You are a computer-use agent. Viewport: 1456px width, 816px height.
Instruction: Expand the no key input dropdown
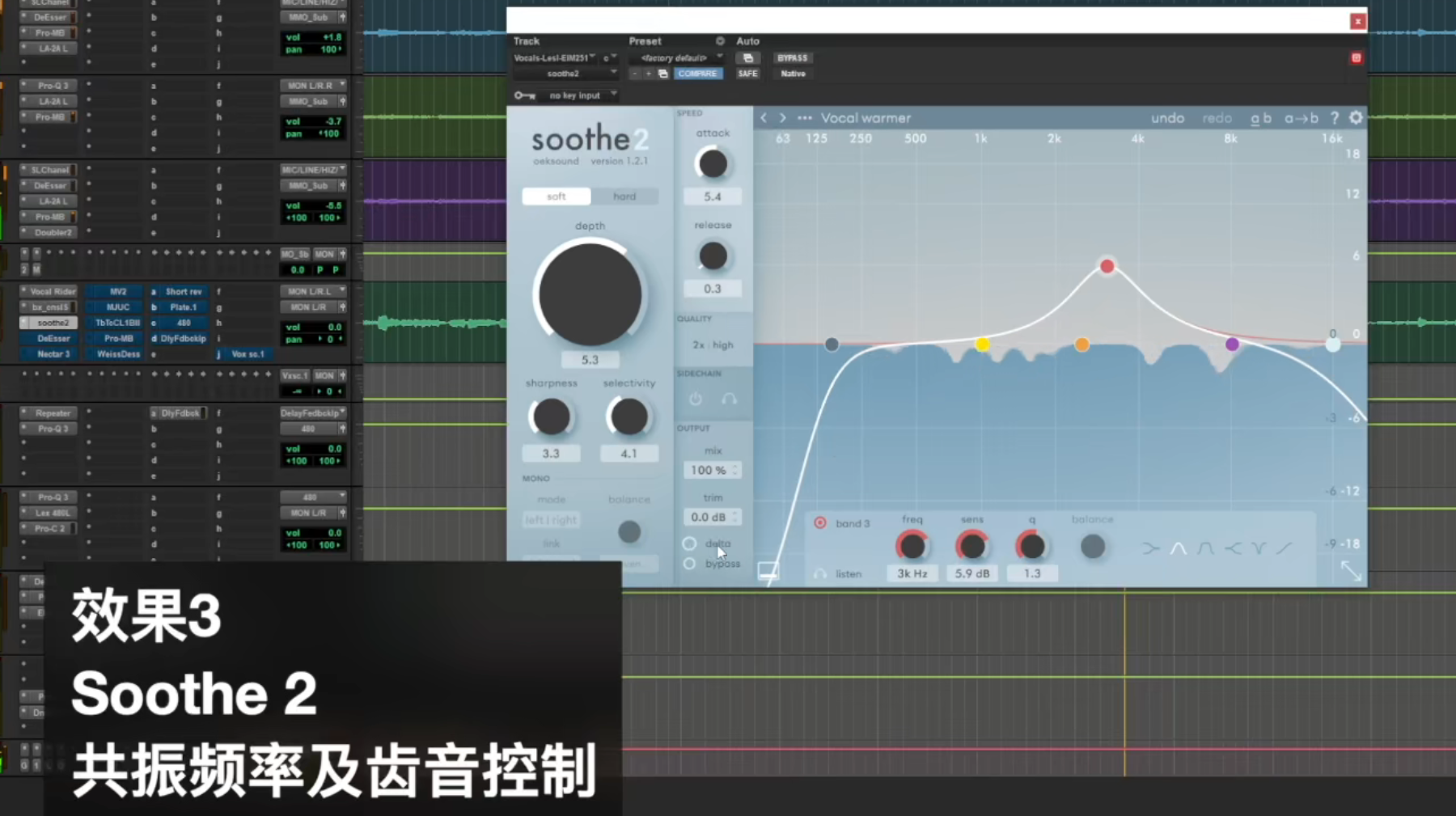pyautogui.click(x=582, y=95)
